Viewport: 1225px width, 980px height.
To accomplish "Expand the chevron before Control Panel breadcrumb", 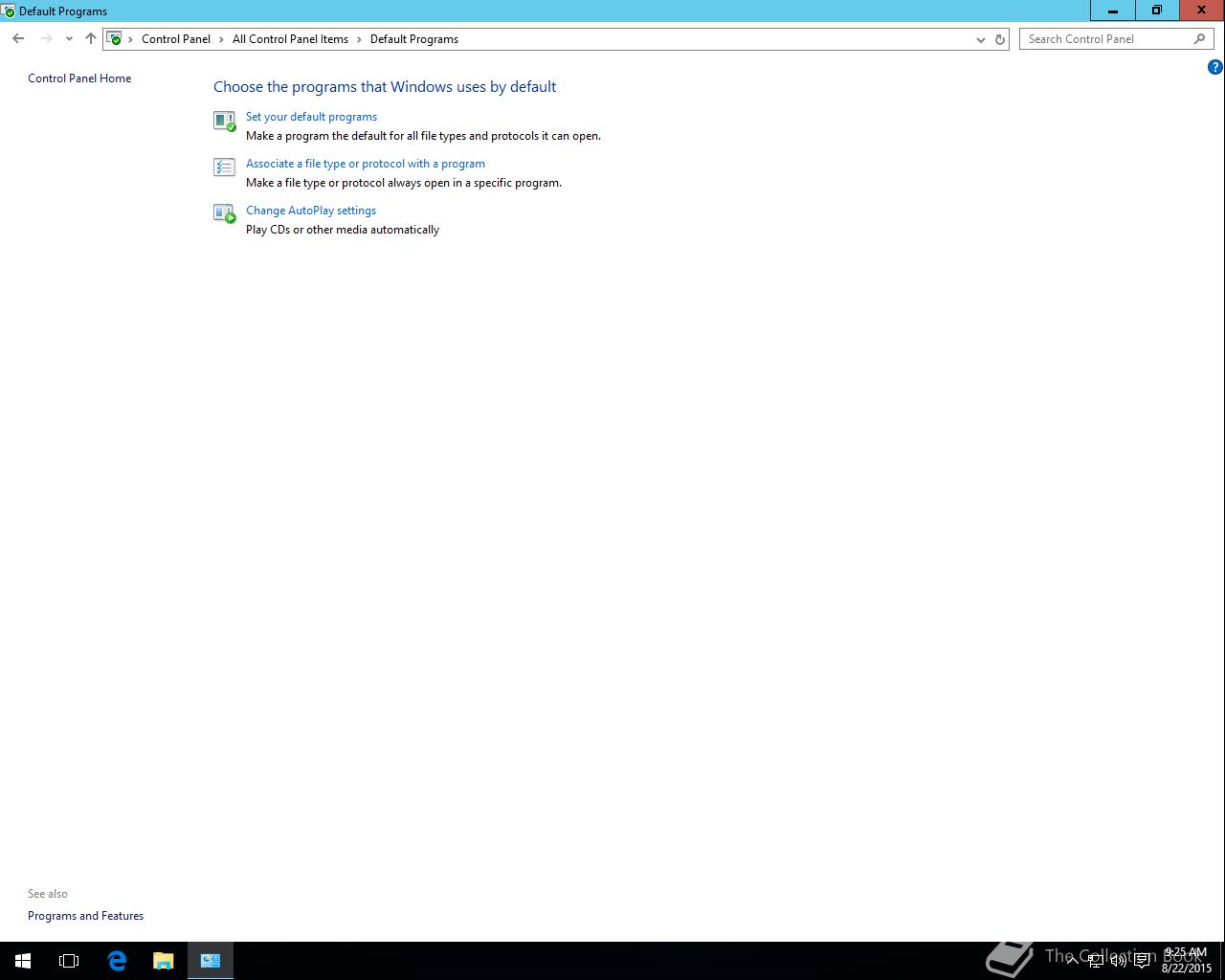I will click(x=131, y=39).
